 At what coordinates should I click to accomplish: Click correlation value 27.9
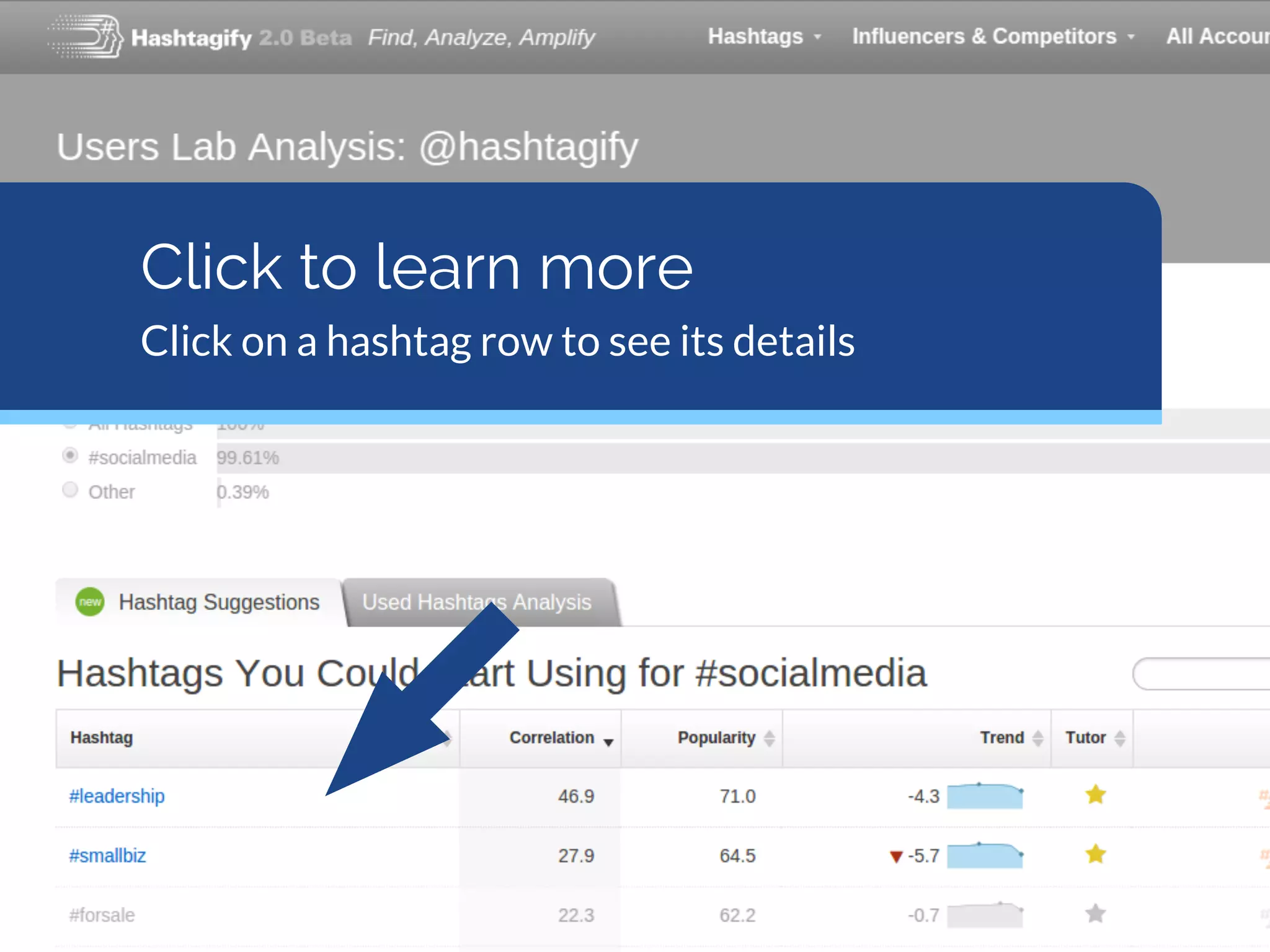576,855
